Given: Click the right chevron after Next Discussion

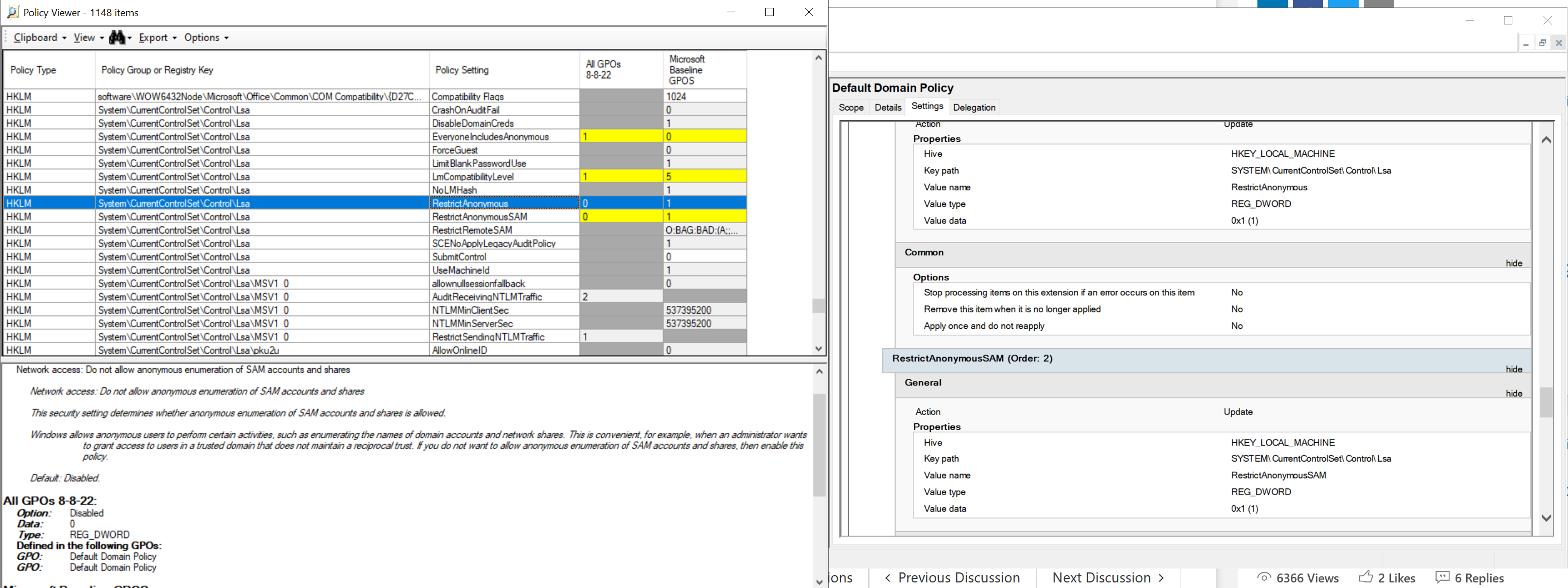Looking at the screenshot, I should pyautogui.click(x=1161, y=577).
